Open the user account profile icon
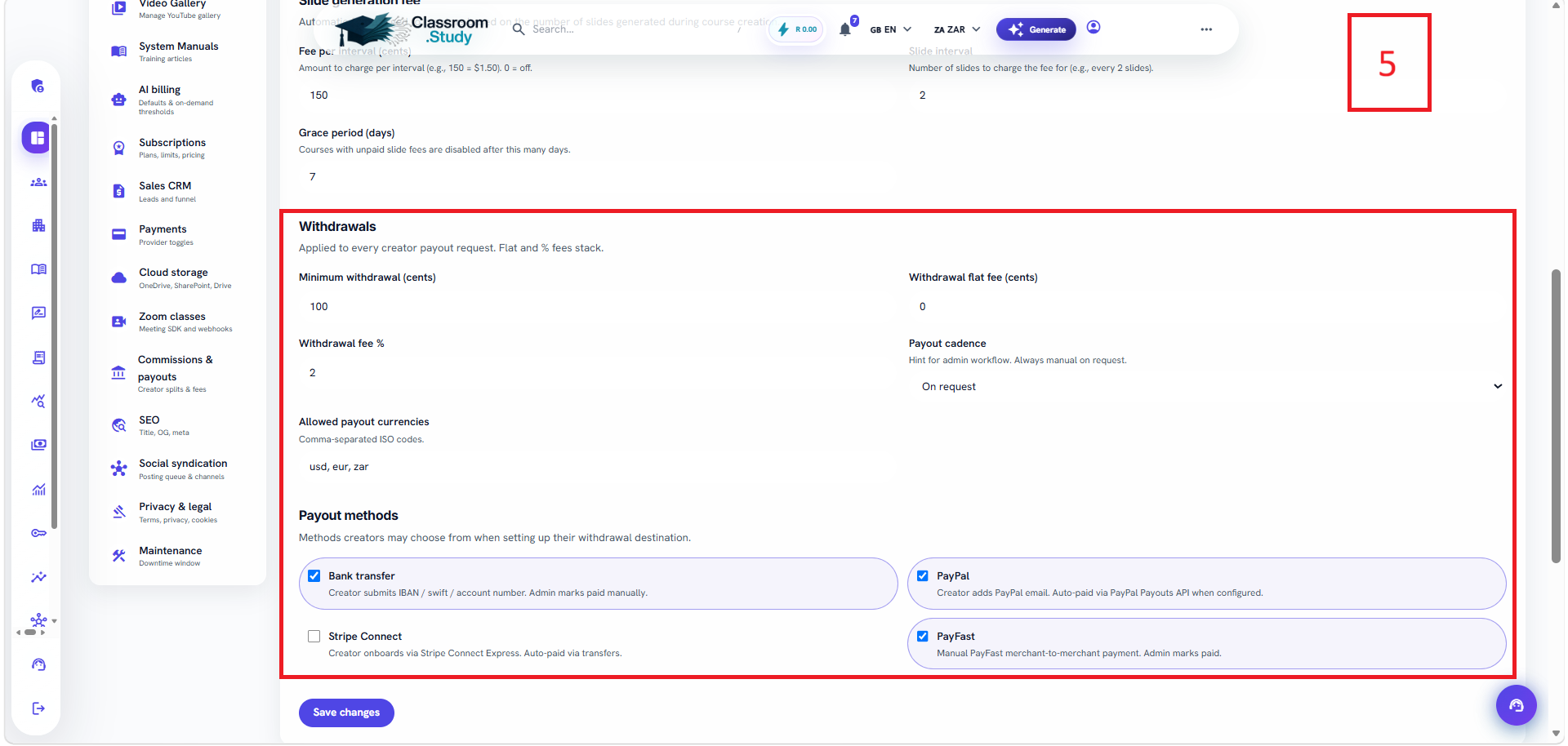Viewport: 1568px width, 746px height. 1094,28
